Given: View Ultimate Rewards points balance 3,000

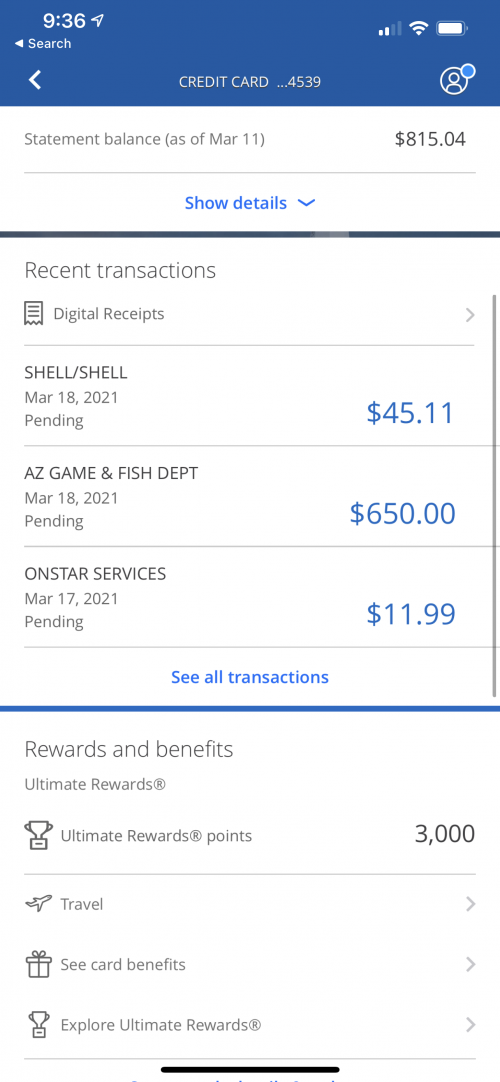Looking at the screenshot, I should 444,834.
